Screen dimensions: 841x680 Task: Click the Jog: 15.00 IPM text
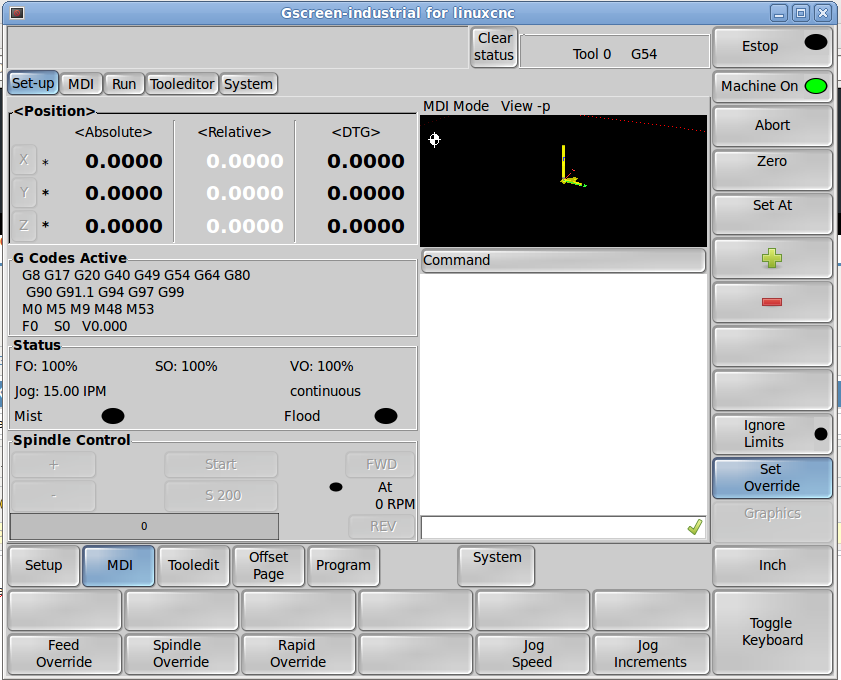[60, 391]
